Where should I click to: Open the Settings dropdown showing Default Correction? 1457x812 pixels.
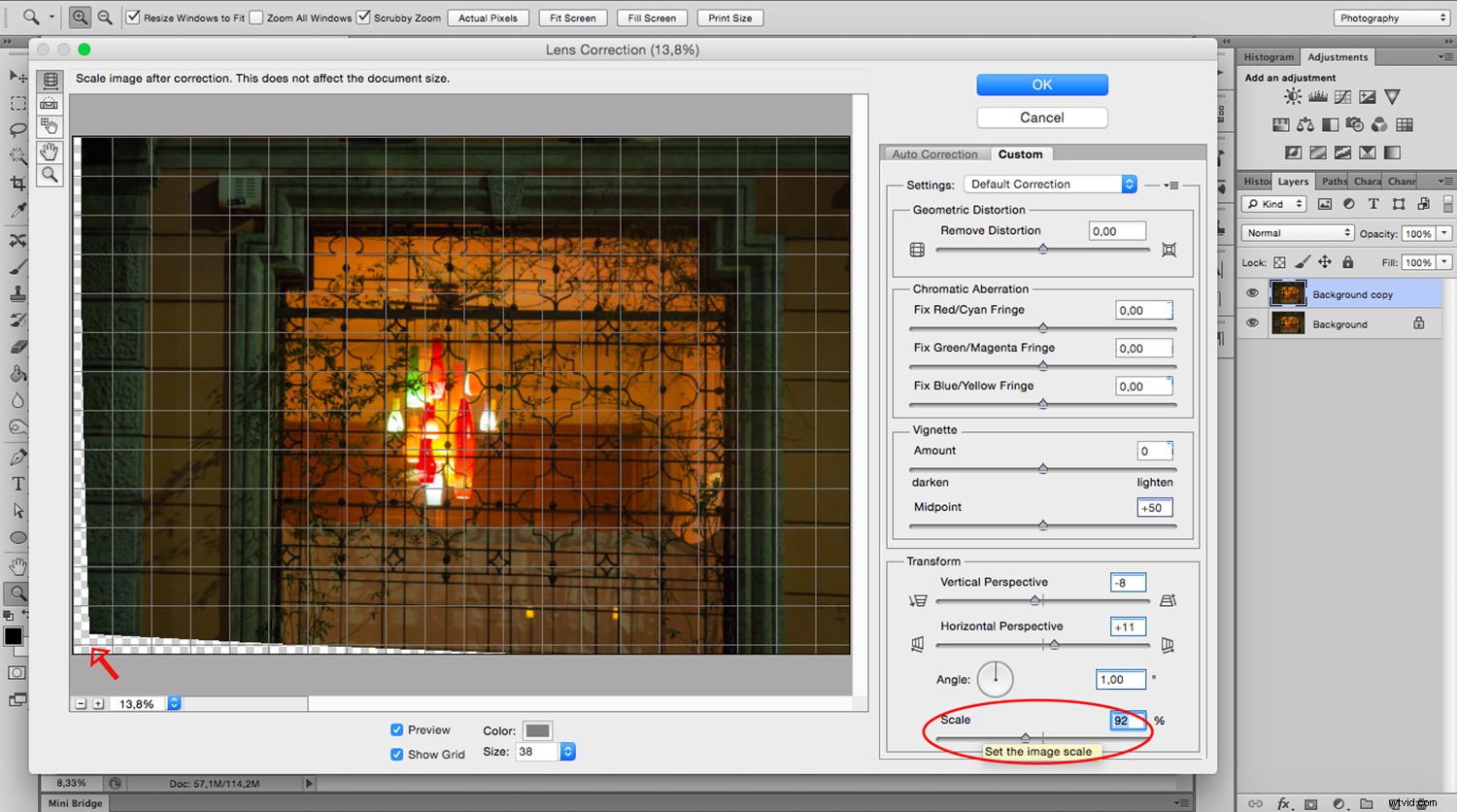[1049, 184]
